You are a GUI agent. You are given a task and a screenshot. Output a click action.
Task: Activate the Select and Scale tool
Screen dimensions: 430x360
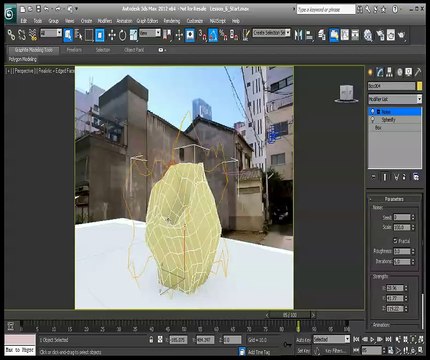pyautogui.click(x=133, y=35)
